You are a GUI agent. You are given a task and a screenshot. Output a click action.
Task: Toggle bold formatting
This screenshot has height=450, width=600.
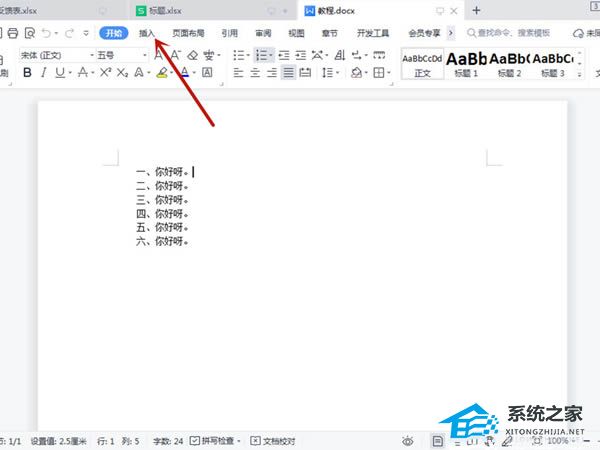(x=27, y=72)
